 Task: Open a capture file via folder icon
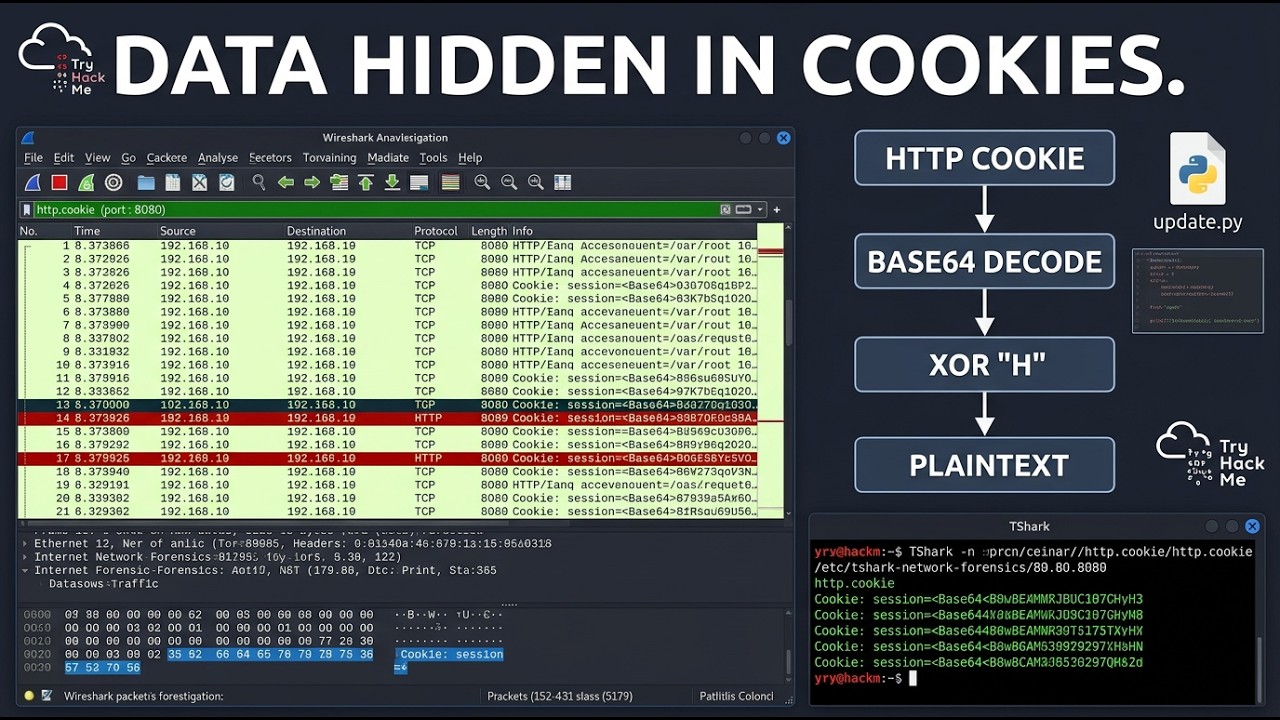146,182
